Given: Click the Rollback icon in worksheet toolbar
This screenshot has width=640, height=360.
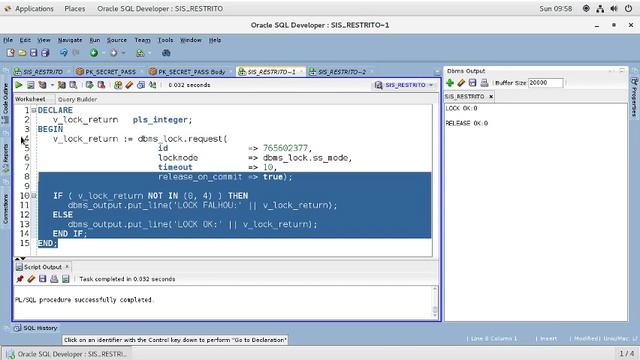Looking at the screenshot, I should (101, 85).
